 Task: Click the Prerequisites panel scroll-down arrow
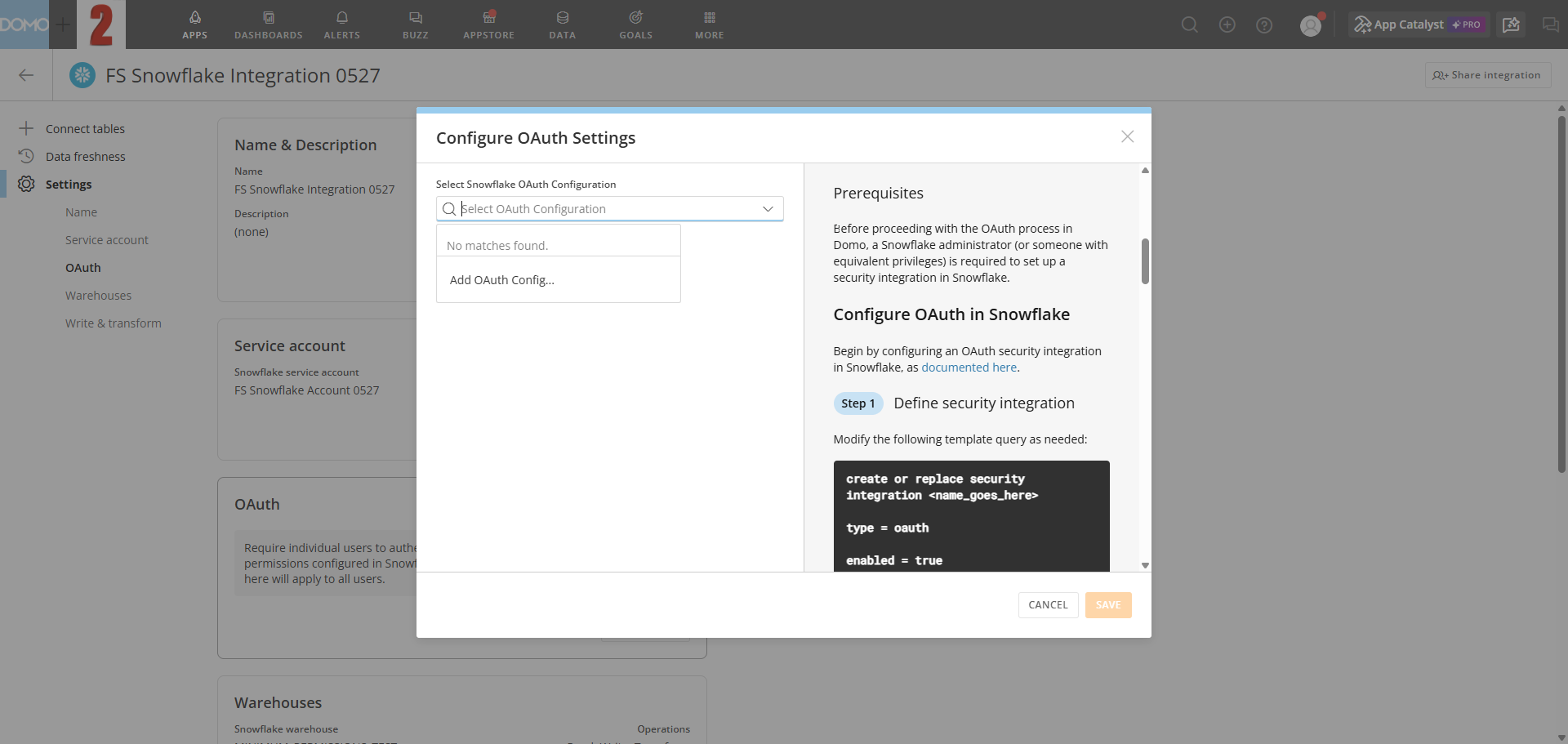[1145, 565]
